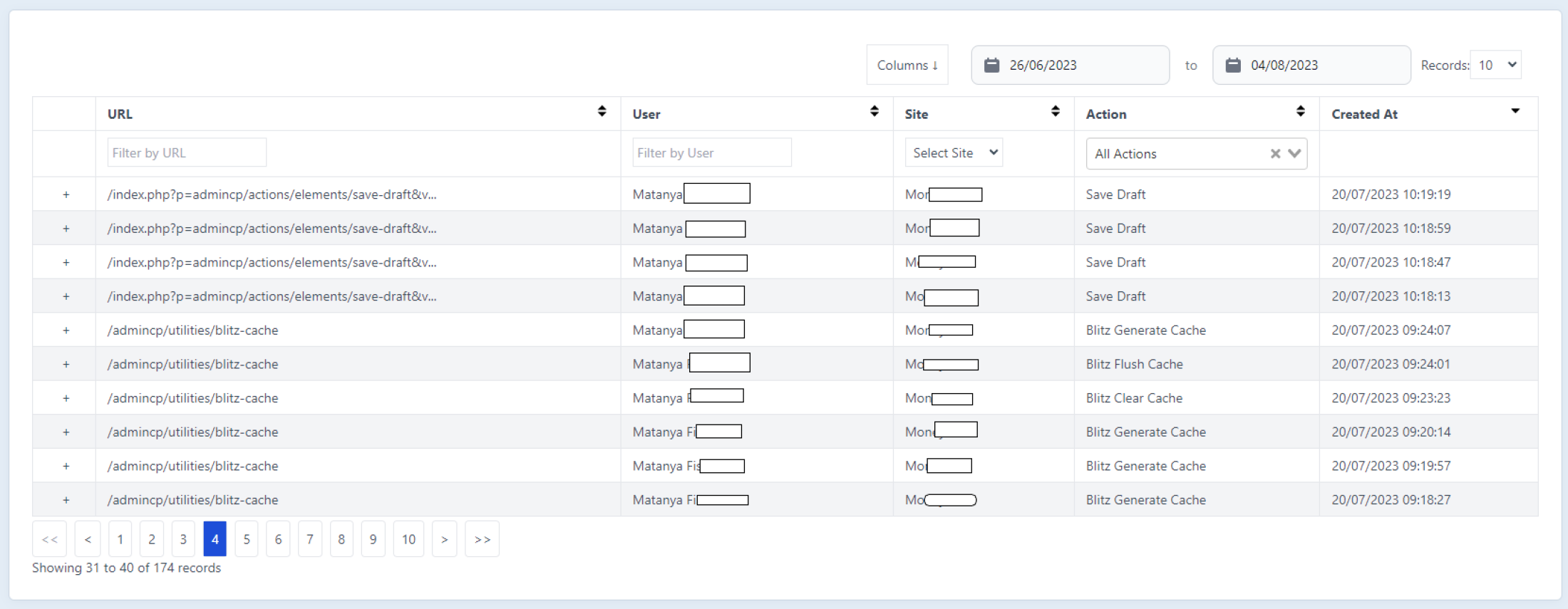Go to page 5
The image size is (1568, 609).
coord(247,539)
